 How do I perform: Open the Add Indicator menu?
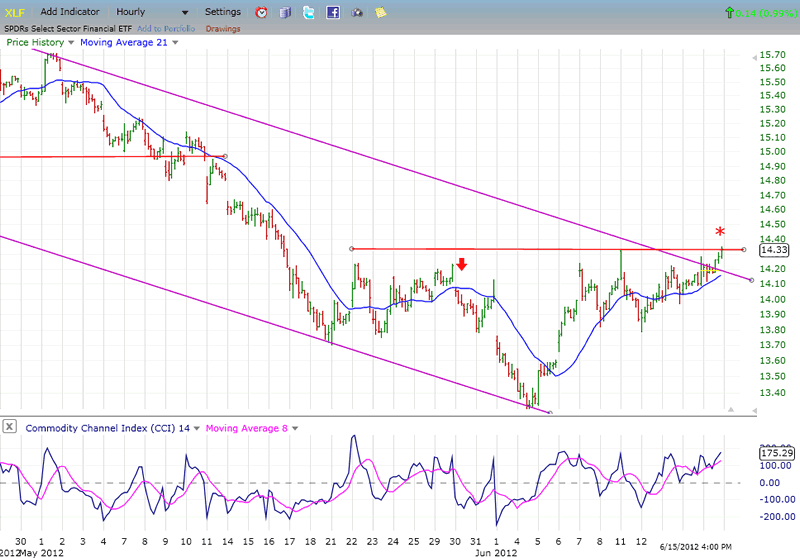pos(70,12)
